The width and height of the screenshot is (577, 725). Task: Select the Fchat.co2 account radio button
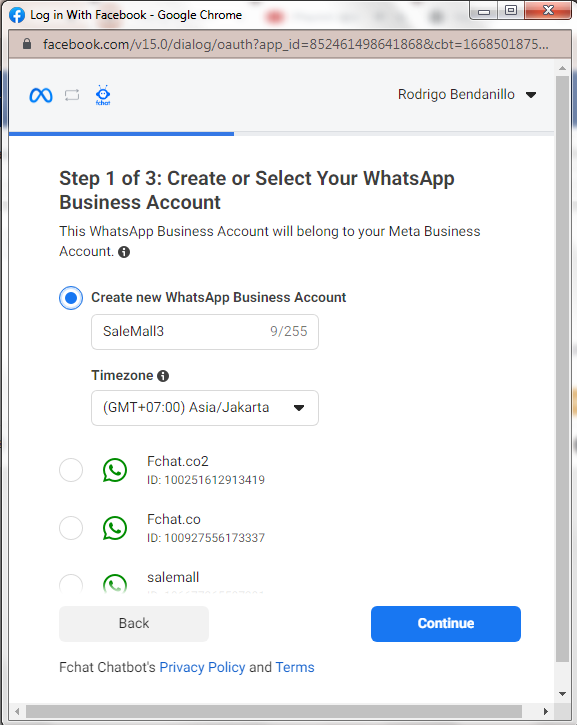pyautogui.click(x=71, y=470)
